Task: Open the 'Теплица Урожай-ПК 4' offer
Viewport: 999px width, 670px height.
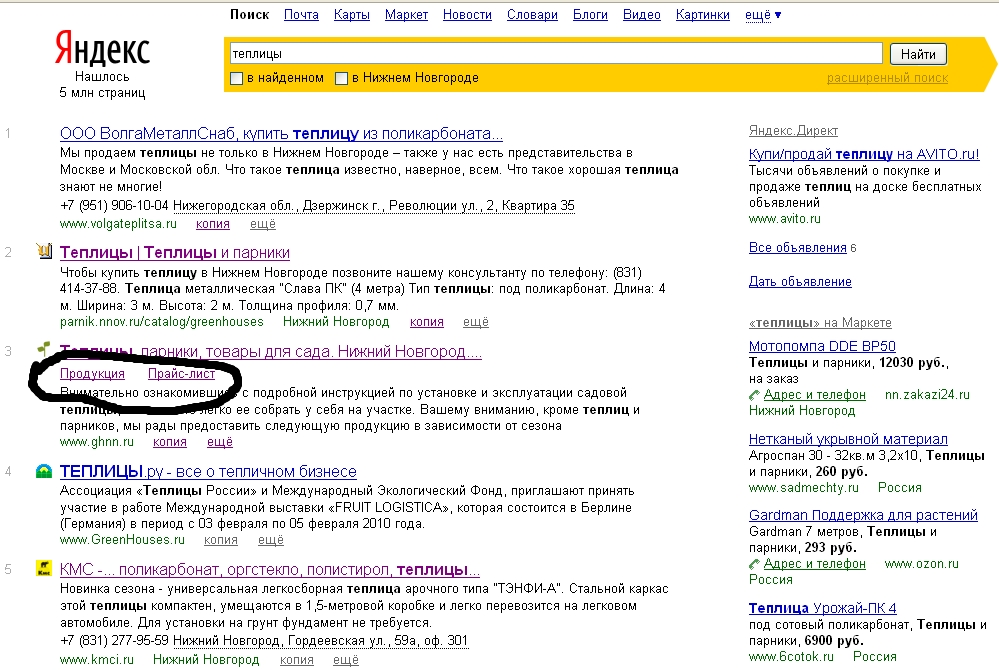Action: tap(823, 608)
